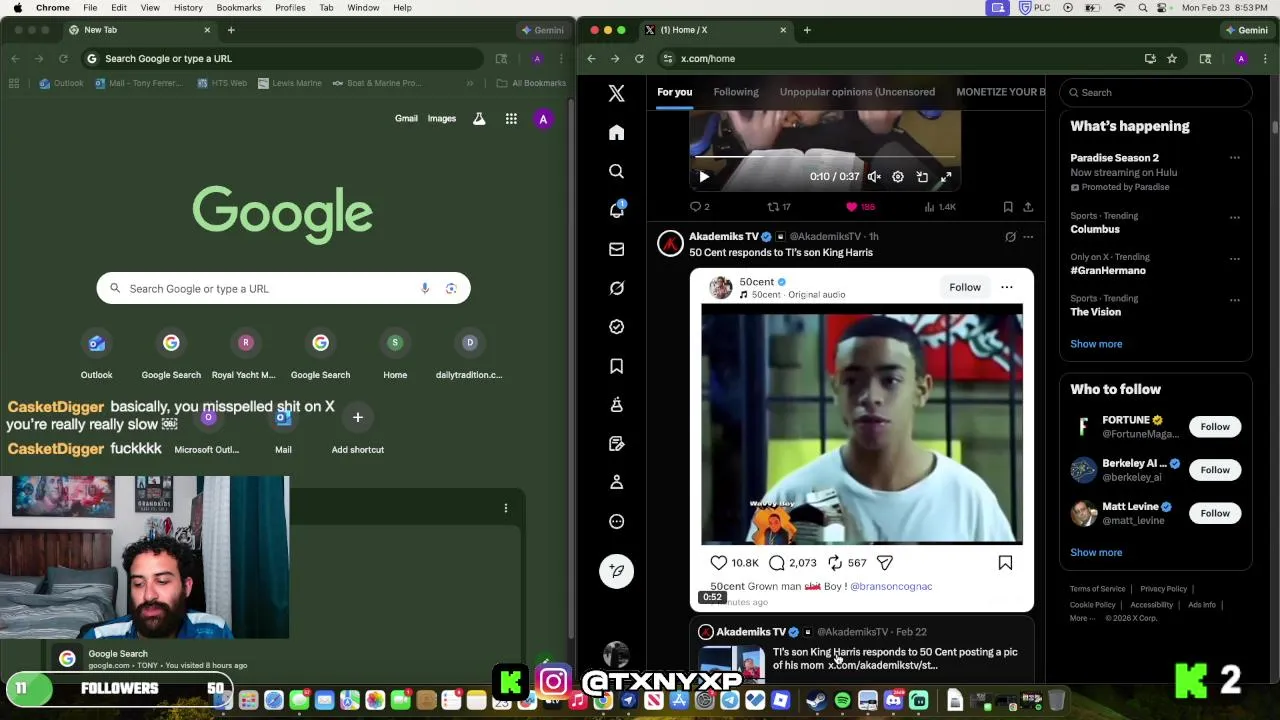Image resolution: width=1280 pixels, height=720 pixels.
Task: Click Google search box on New Tab
Action: pyautogui.click(x=283, y=289)
